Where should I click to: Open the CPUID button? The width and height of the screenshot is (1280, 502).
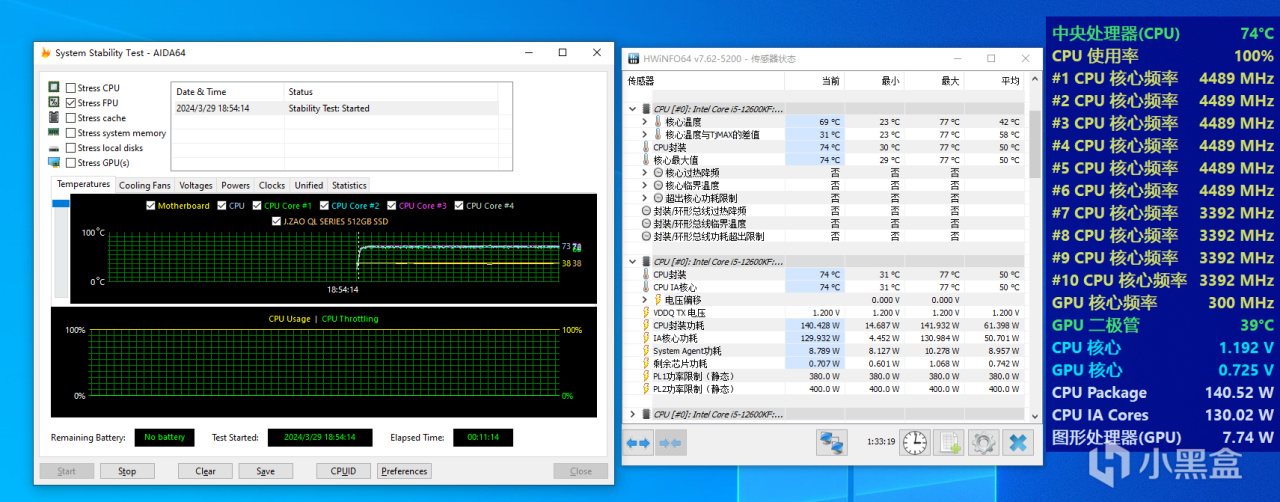[x=343, y=471]
